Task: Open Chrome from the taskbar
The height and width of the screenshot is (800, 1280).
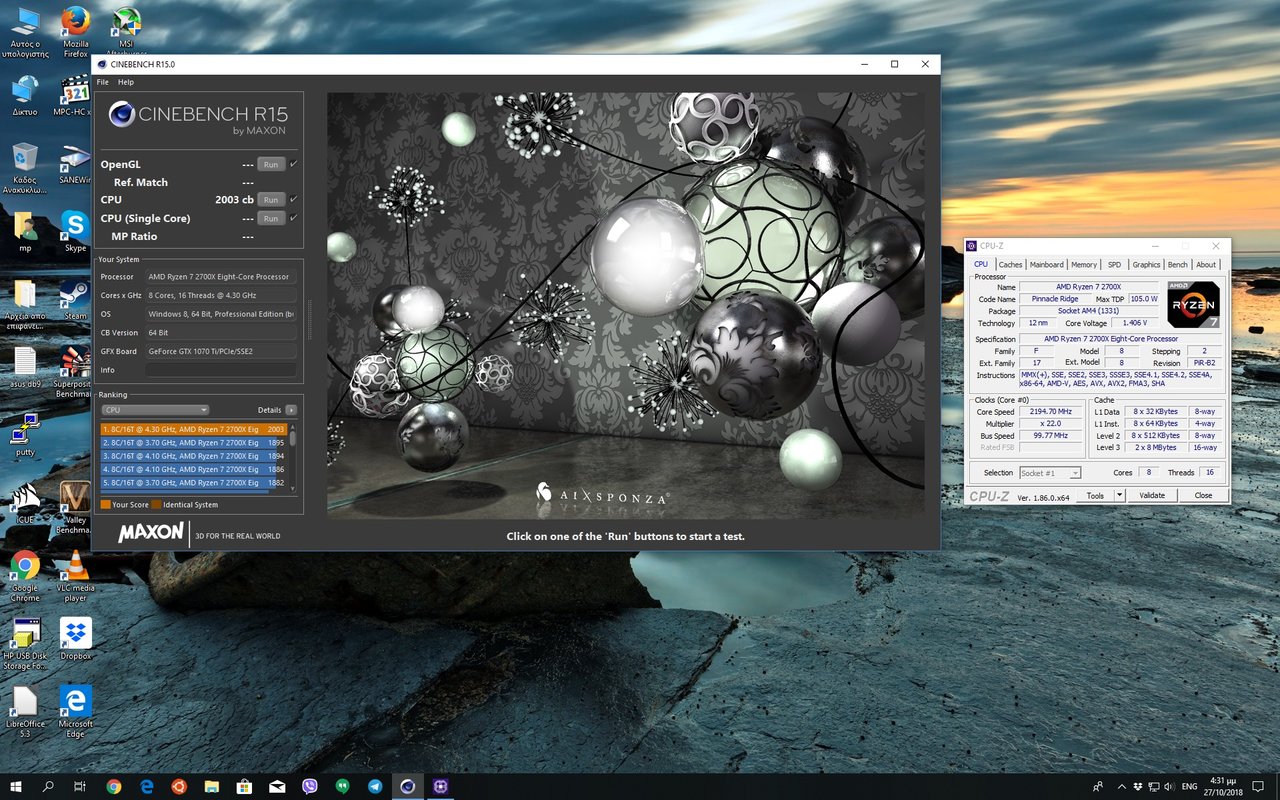Action: point(114,787)
